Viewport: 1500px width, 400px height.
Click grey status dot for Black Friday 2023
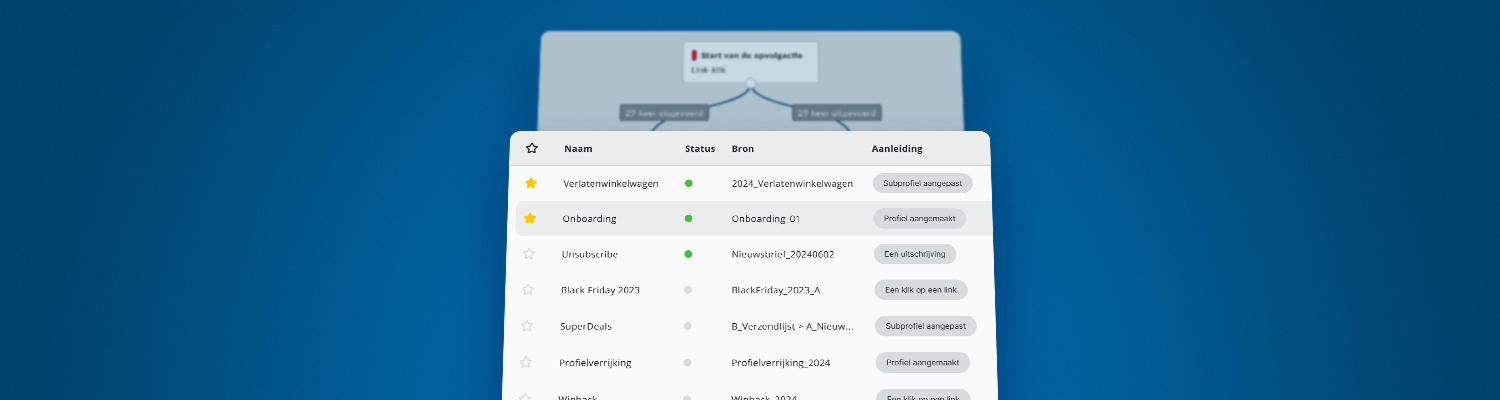pos(687,290)
